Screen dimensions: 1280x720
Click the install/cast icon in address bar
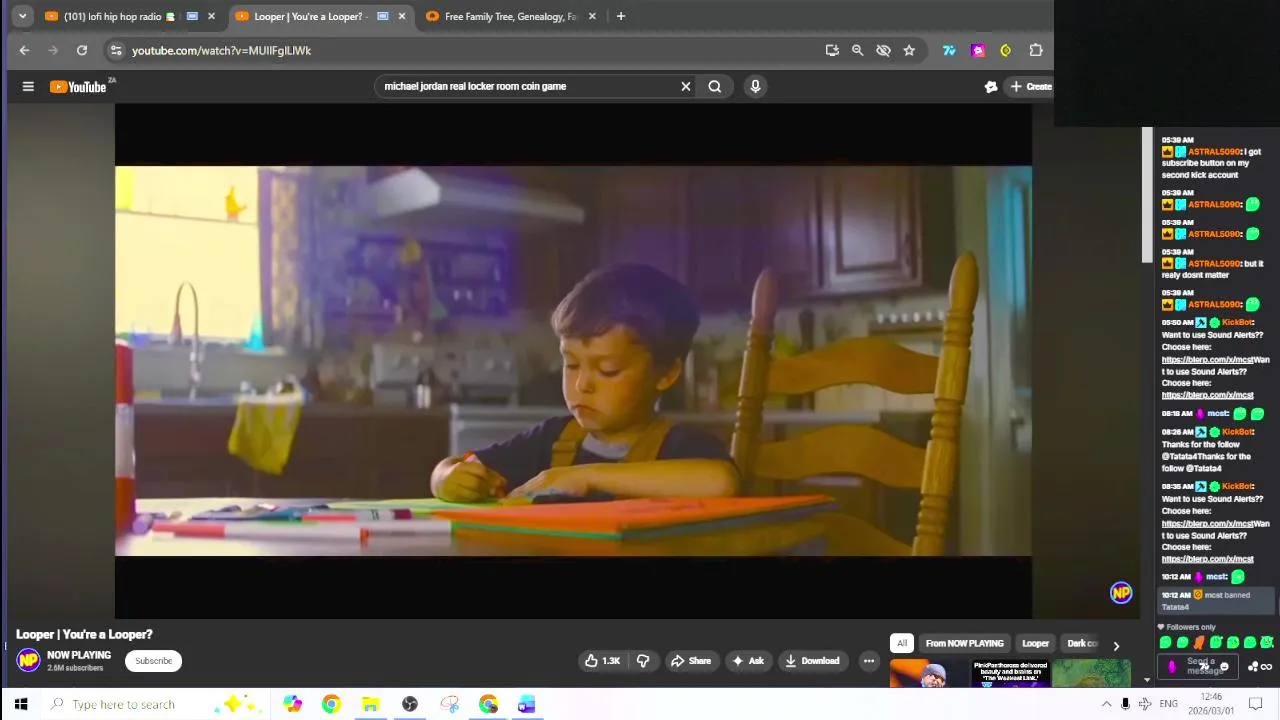click(x=832, y=50)
